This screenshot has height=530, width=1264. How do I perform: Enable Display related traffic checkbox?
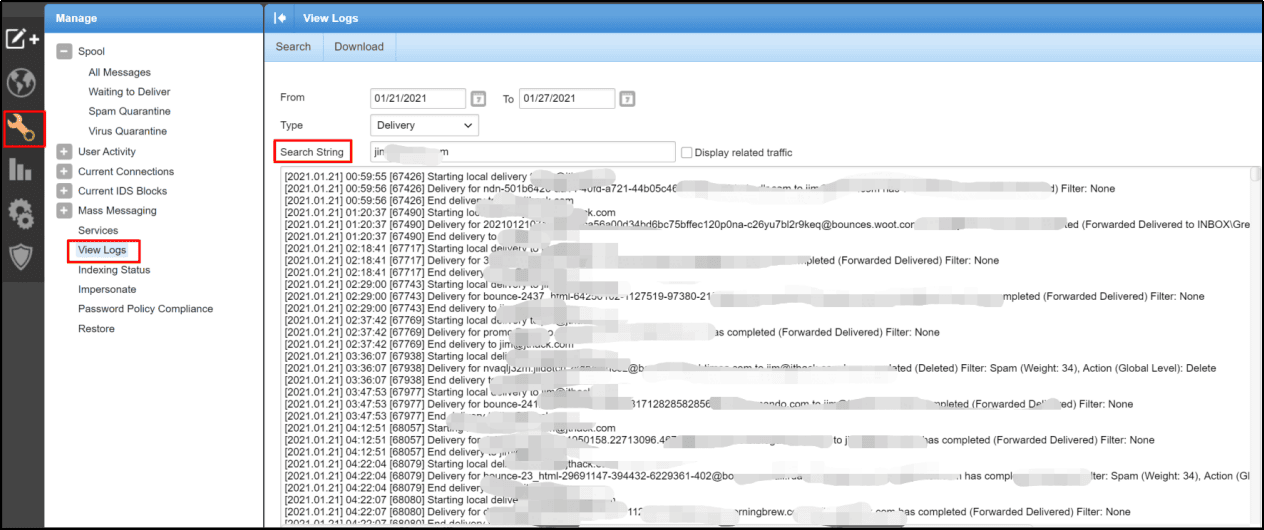pos(686,152)
